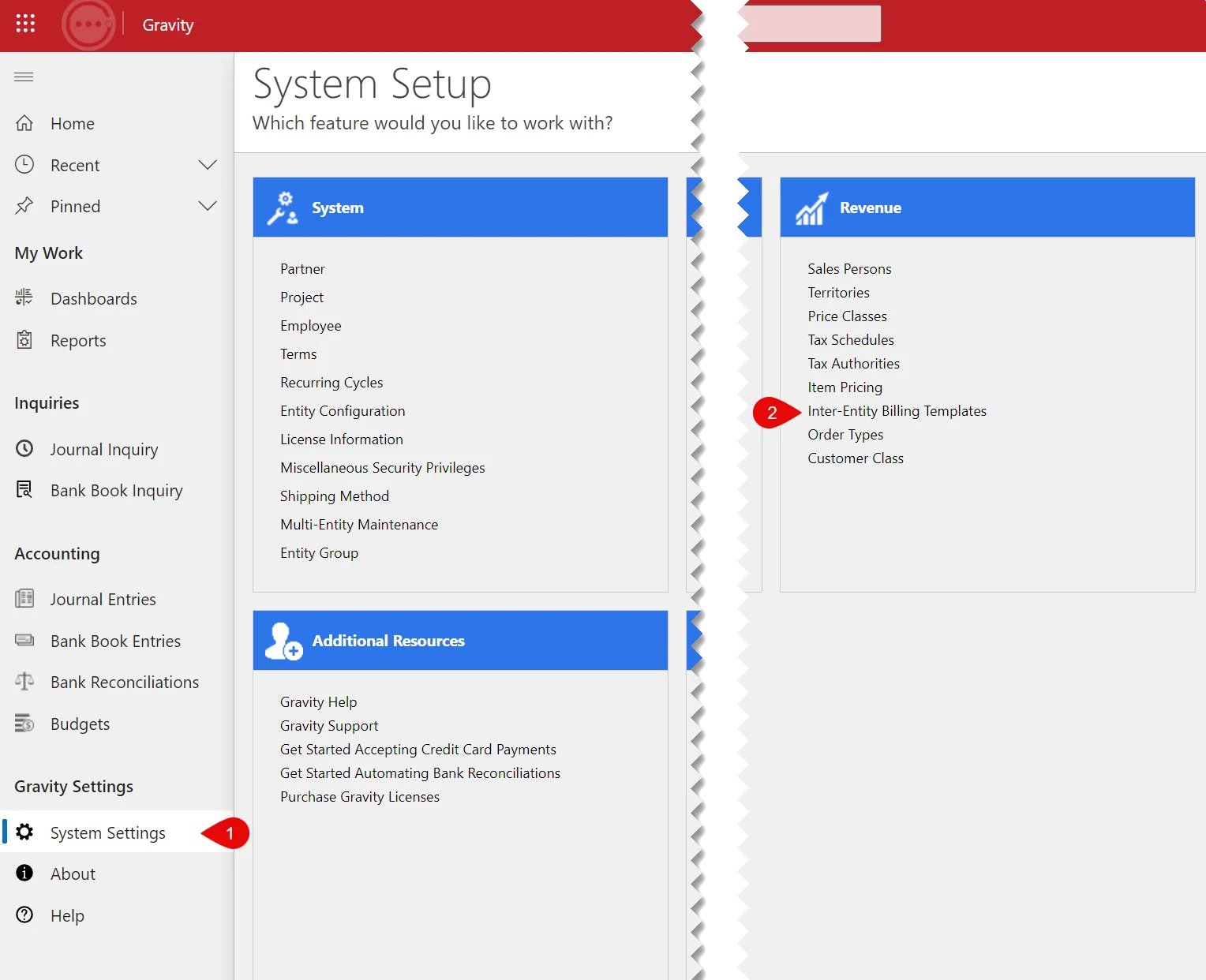Click the Journal Inquiry clock icon
This screenshot has height=980, width=1206.
(x=24, y=448)
